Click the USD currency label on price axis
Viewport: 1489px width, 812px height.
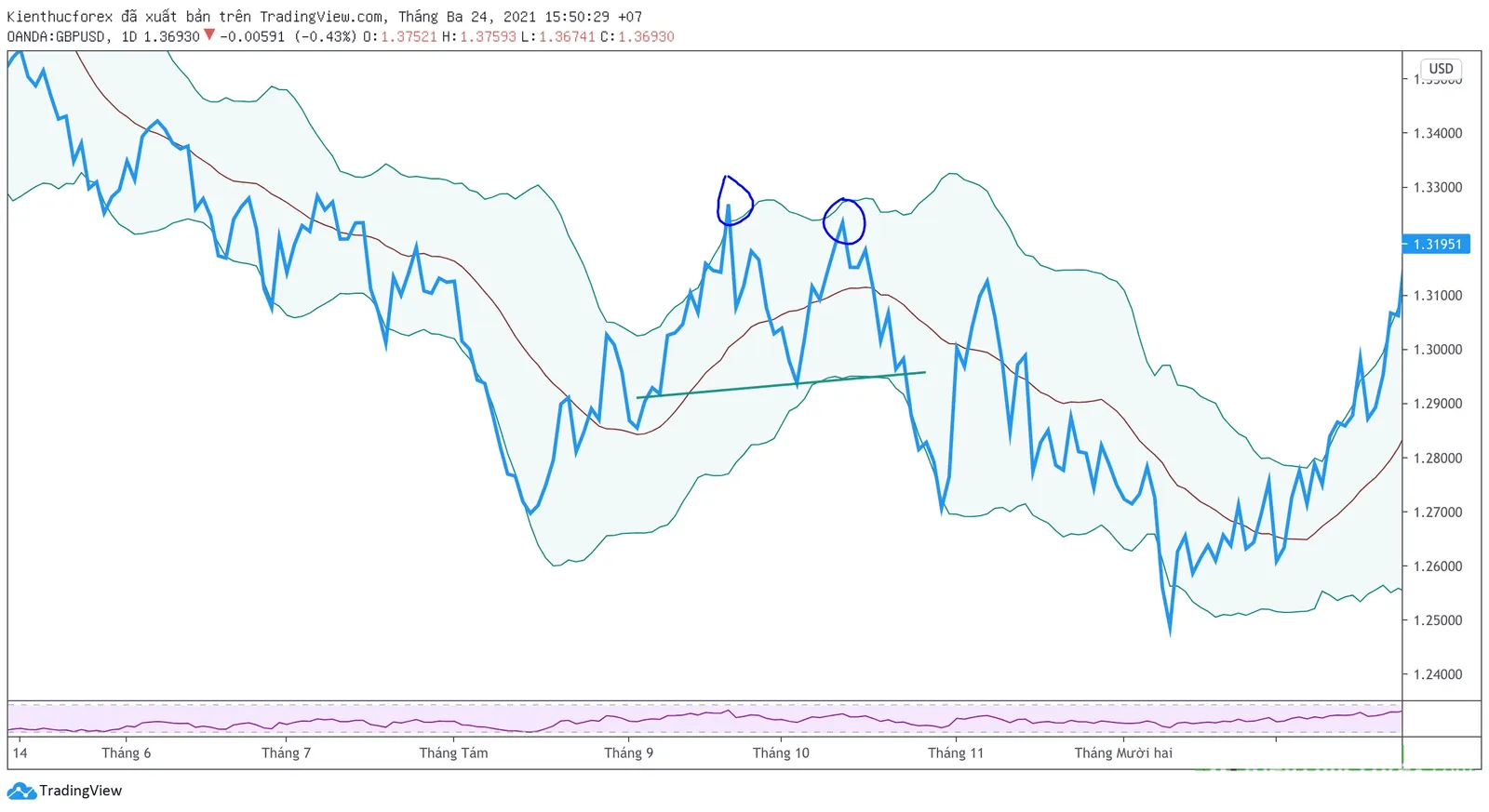1441,69
